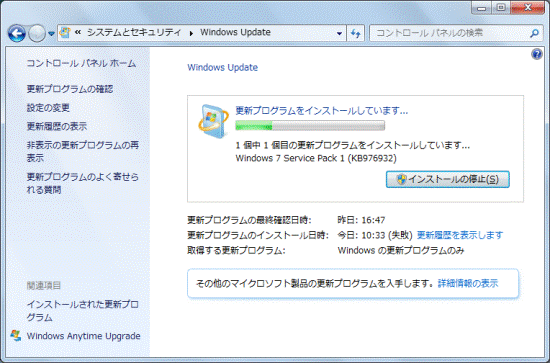Click 非表示の更新プログラムの再表示 link
The height and width of the screenshot is (363, 550).
click(x=83, y=151)
